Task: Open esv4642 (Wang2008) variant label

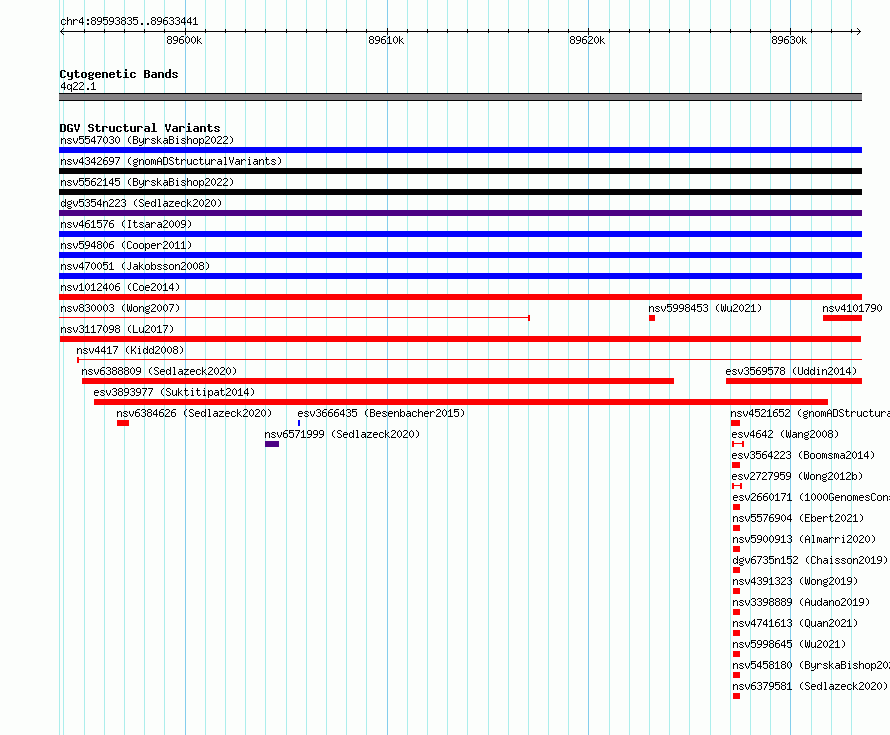Action: 785,434
